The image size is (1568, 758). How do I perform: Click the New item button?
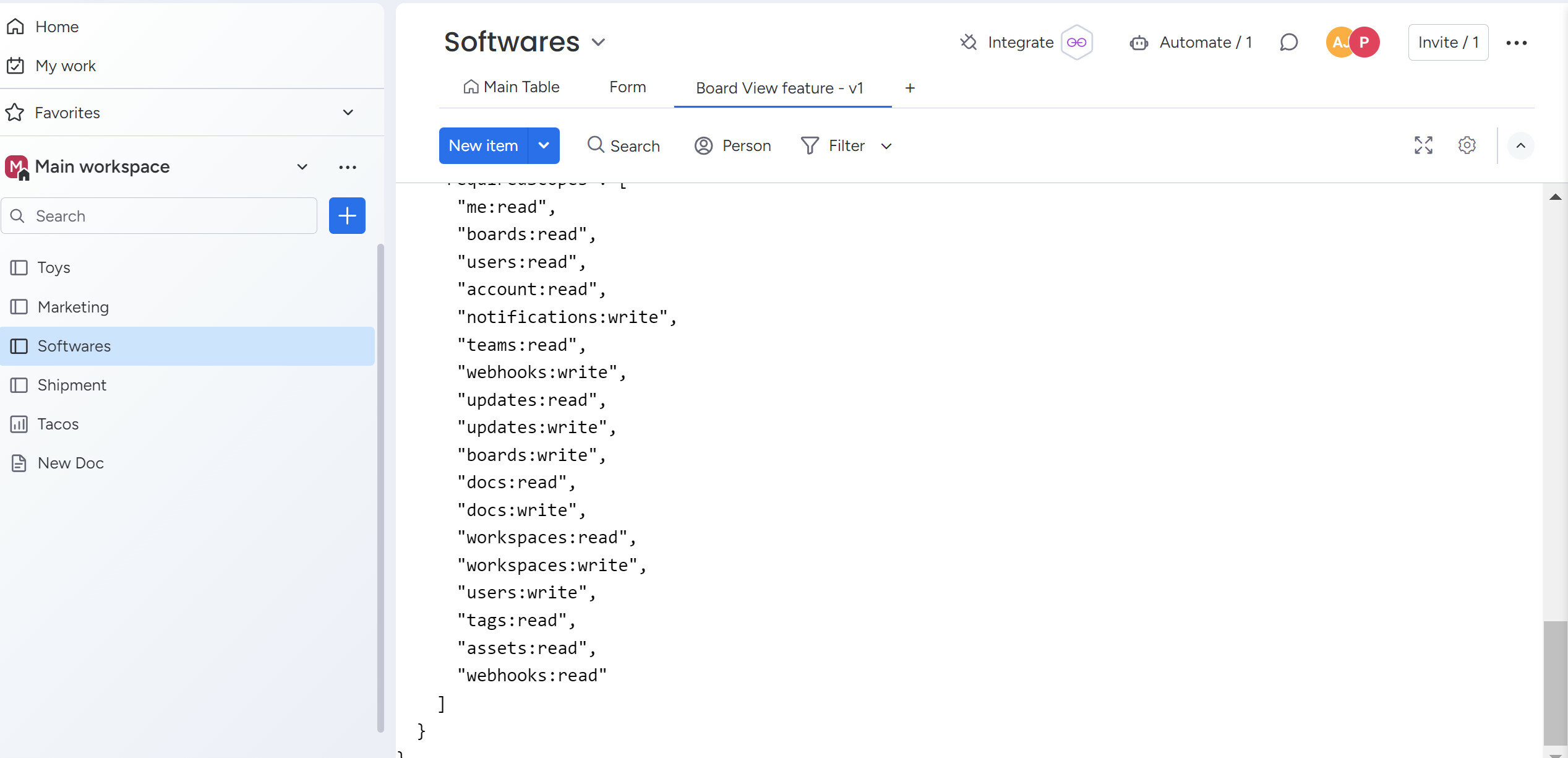click(483, 145)
